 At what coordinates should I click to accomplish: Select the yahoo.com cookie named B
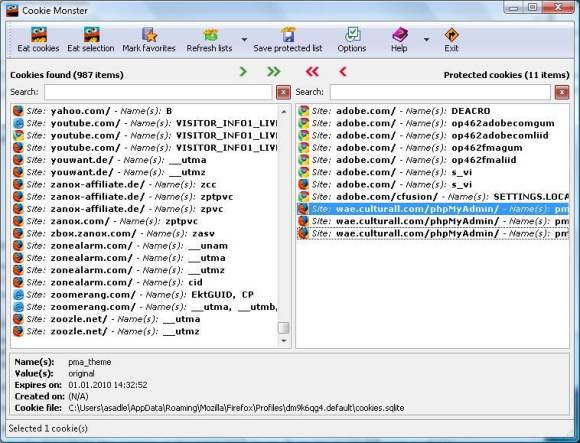144,111
